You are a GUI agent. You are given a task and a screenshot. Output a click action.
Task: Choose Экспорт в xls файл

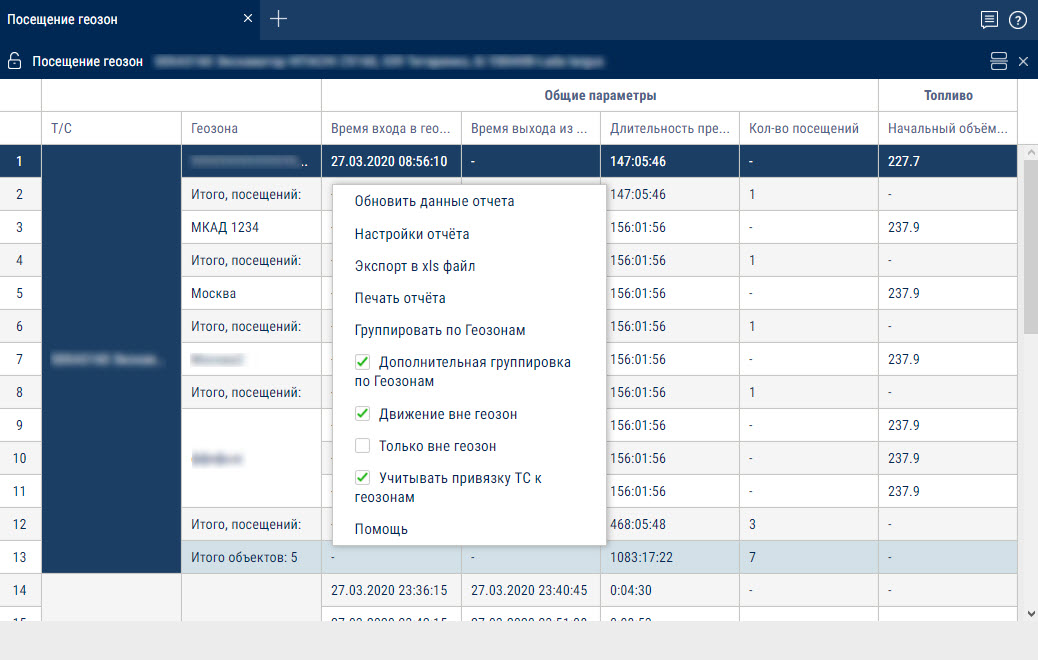coord(415,266)
